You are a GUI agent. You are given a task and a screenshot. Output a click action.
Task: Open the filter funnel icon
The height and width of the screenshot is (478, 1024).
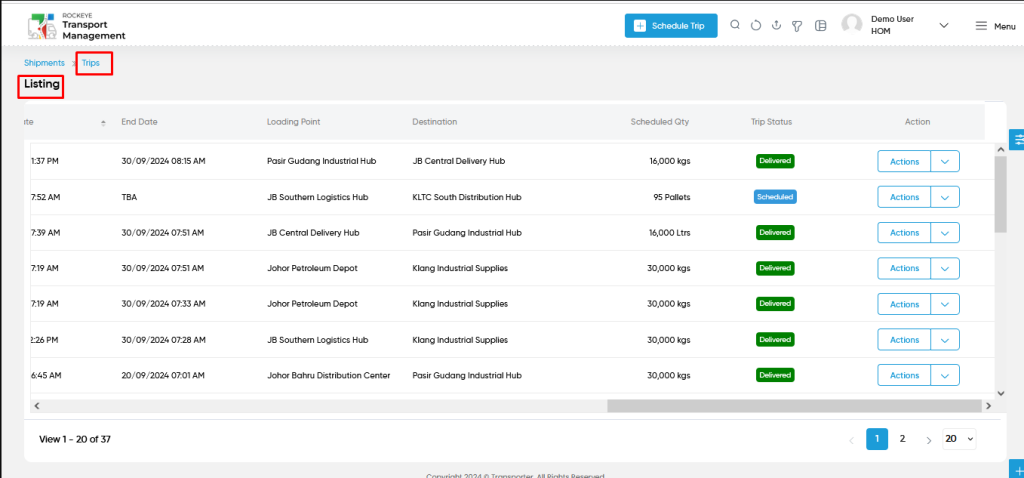tap(797, 25)
